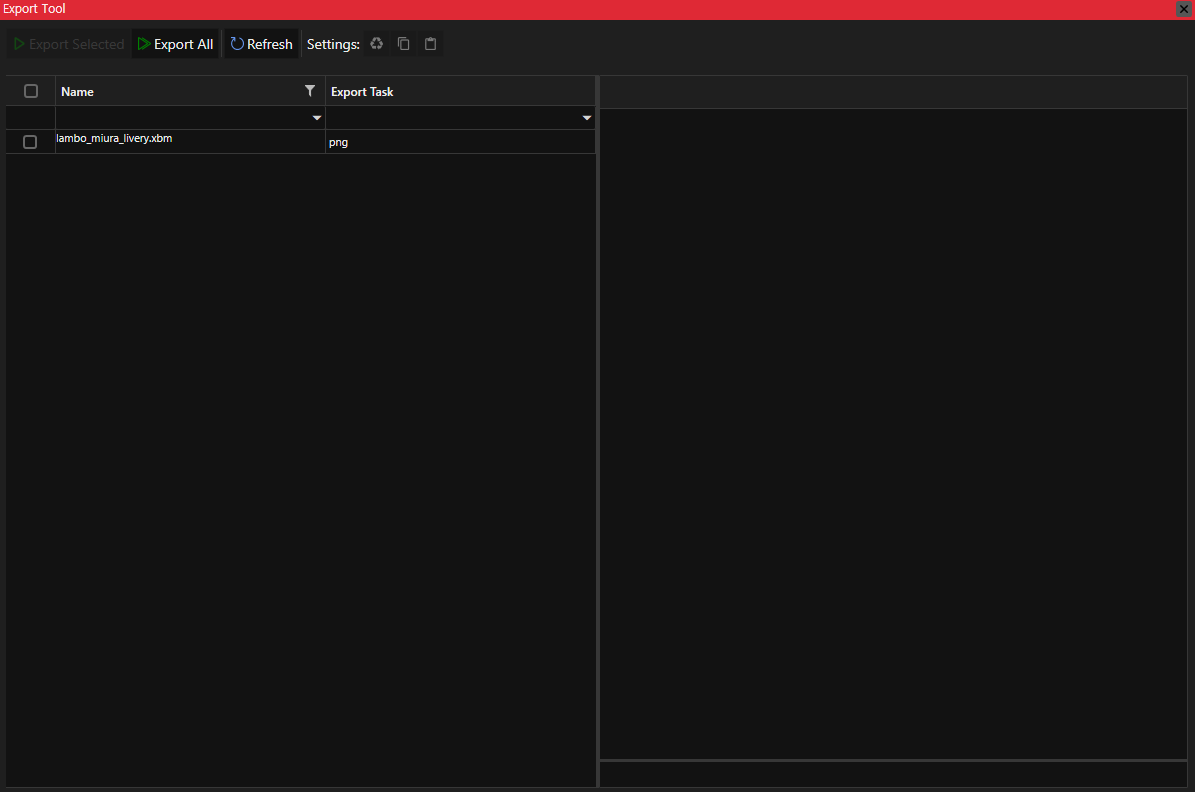
Task: Close the Export Tool window
Action: pos(1183,9)
